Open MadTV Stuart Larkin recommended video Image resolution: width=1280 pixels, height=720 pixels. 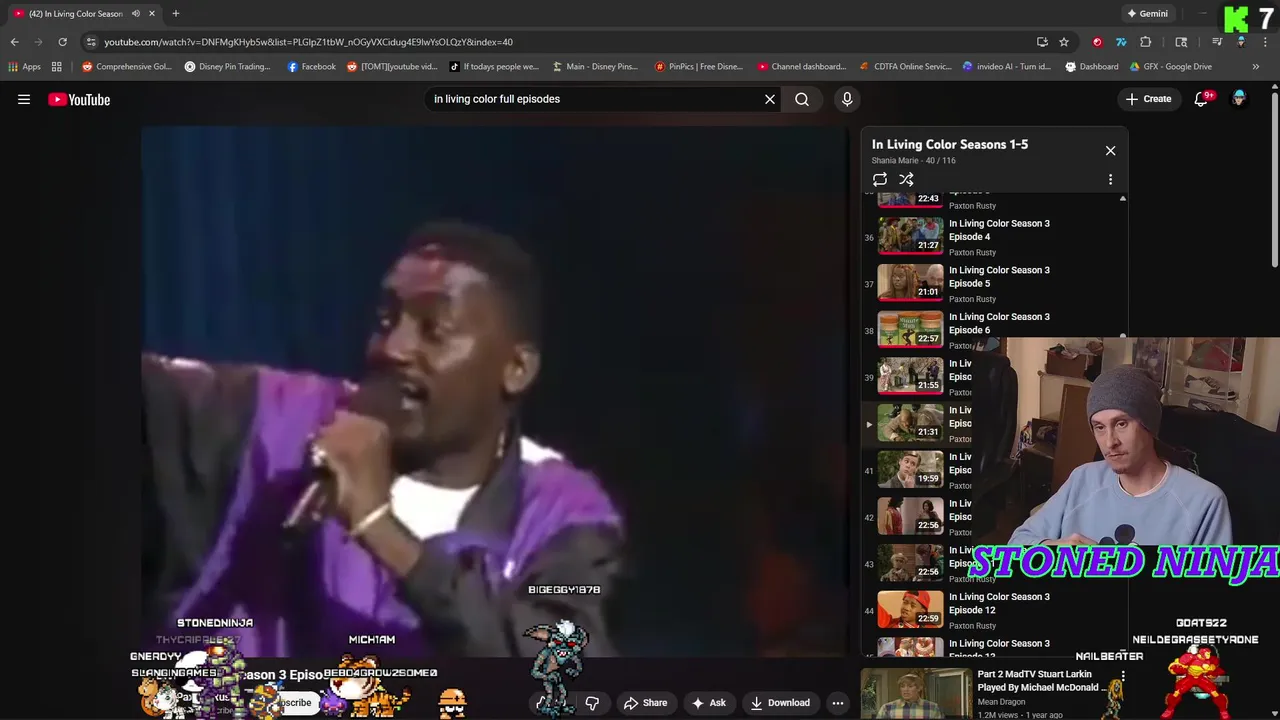click(x=990, y=694)
